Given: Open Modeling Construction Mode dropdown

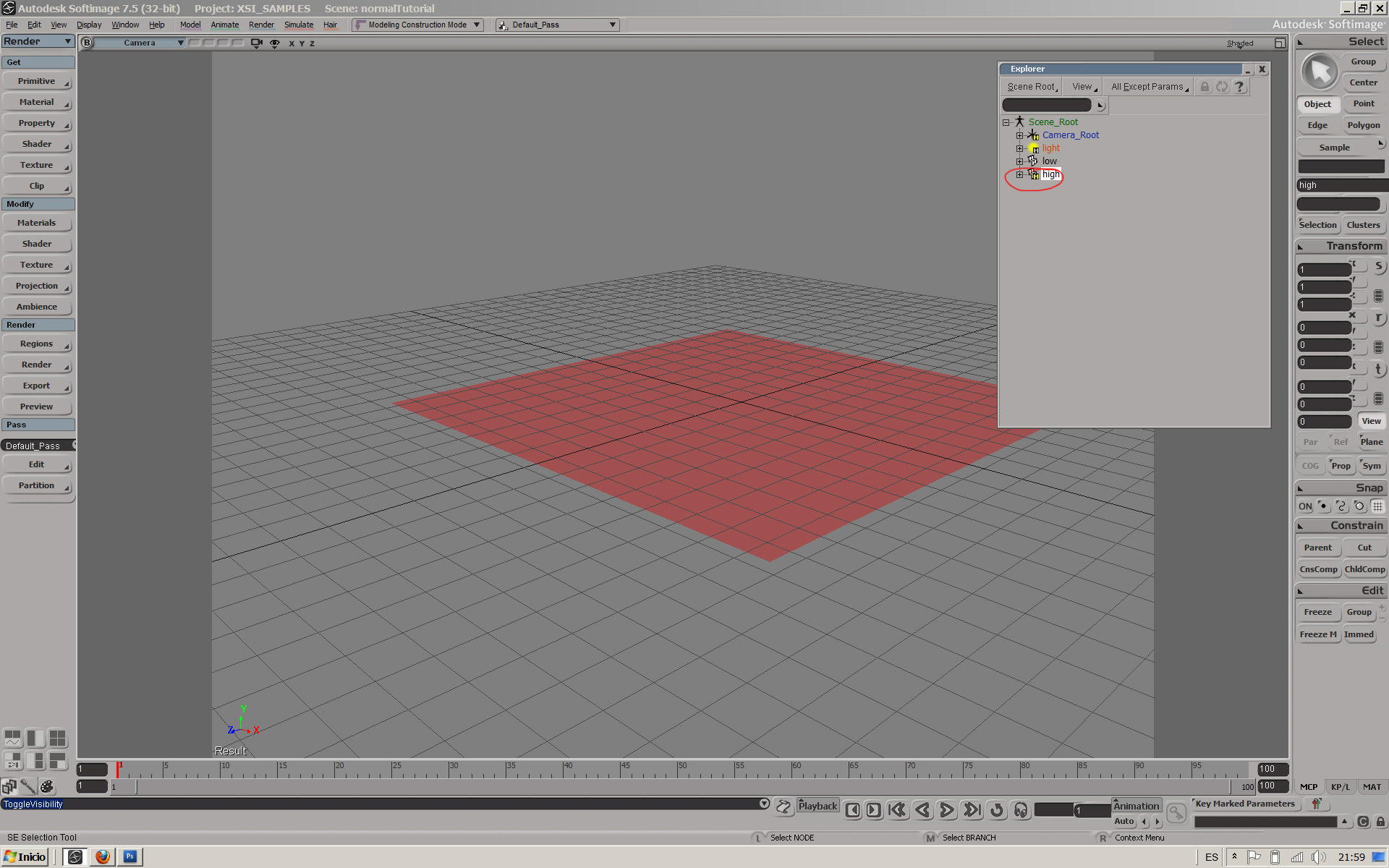Looking at the screenshot, I should [x=417, y=25].
